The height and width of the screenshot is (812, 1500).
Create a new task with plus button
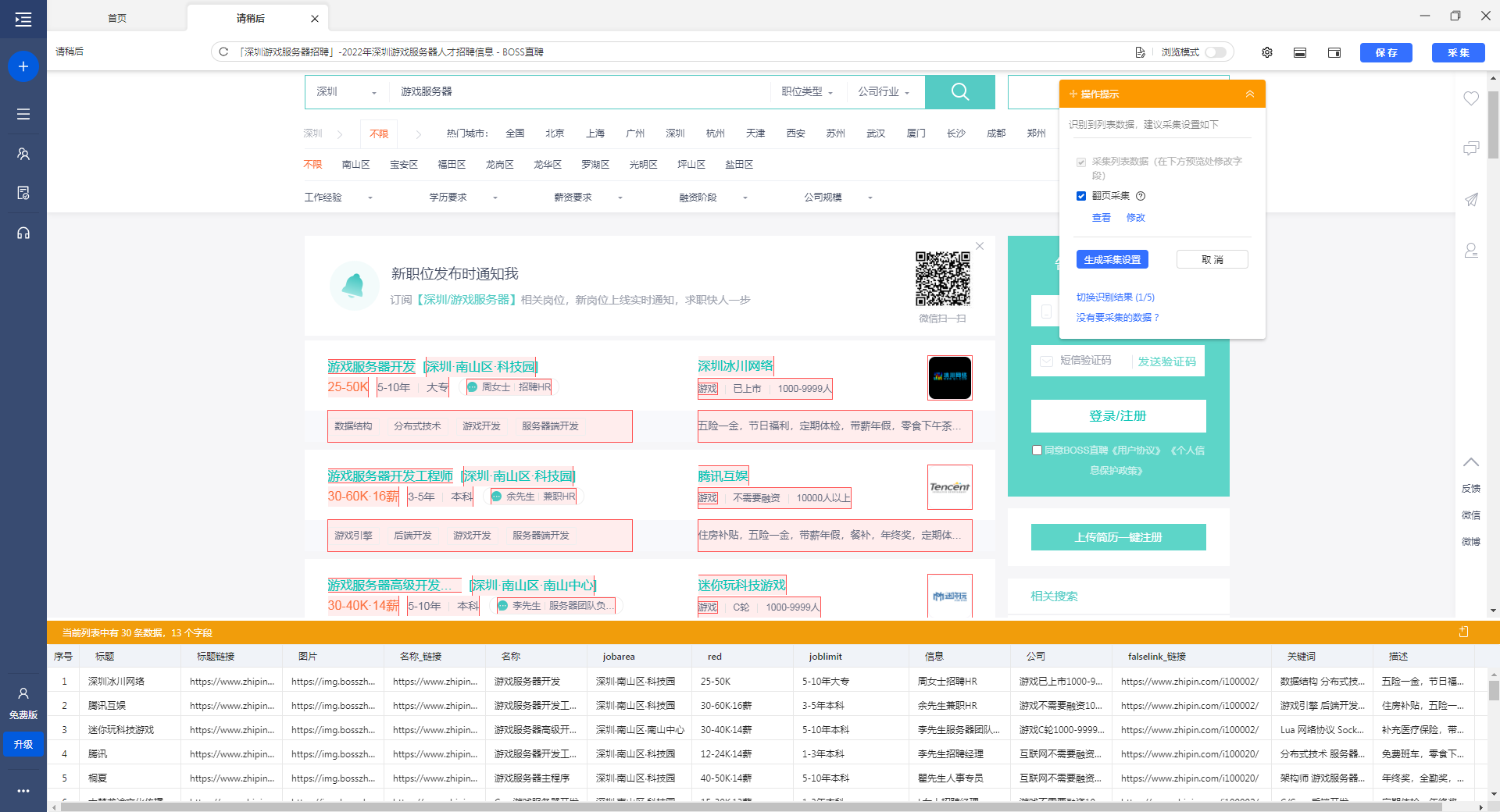click(23, 66)
